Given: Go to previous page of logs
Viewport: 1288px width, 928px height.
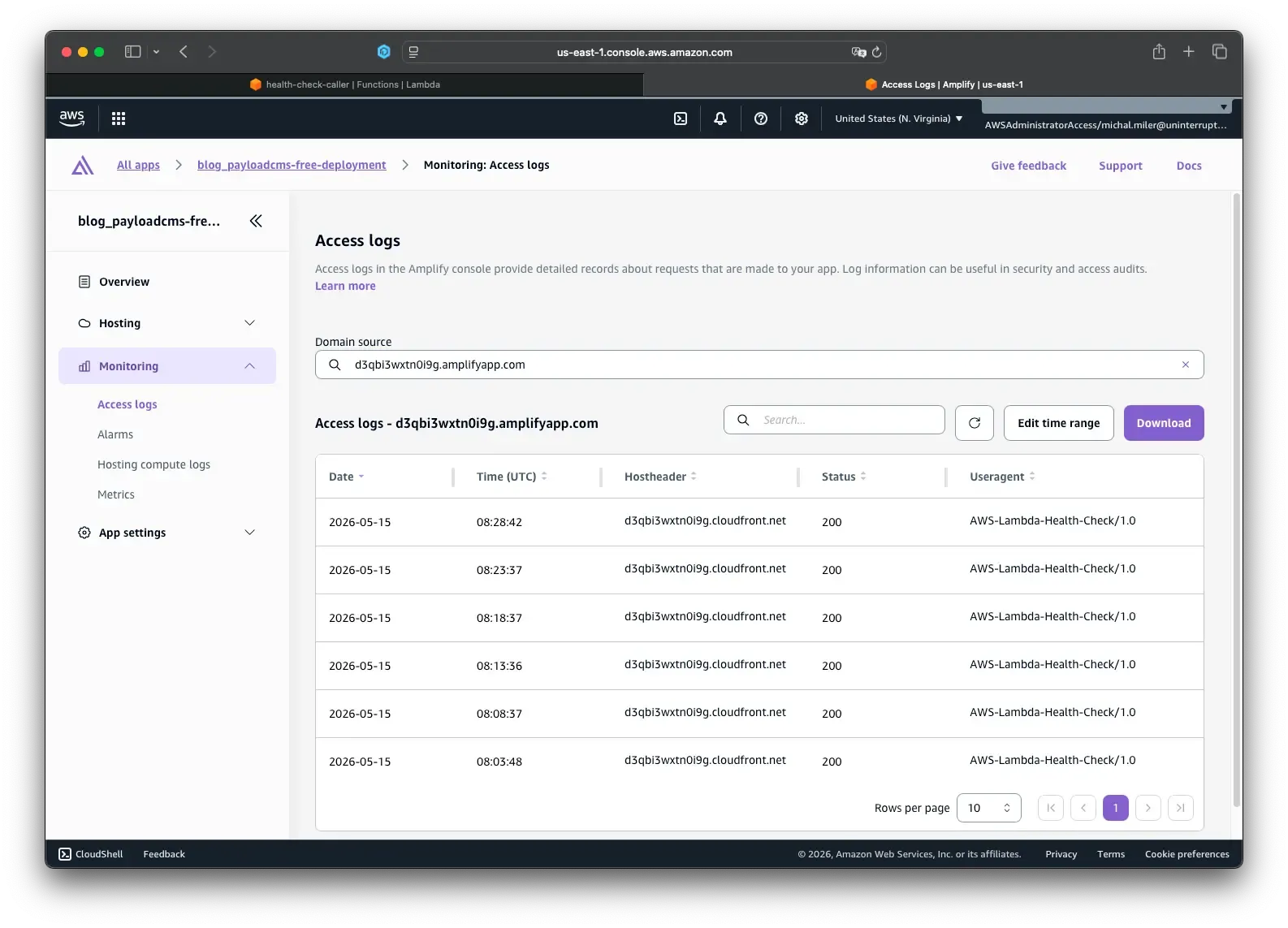Looking at the screenshot, I should click(1083, 808).
